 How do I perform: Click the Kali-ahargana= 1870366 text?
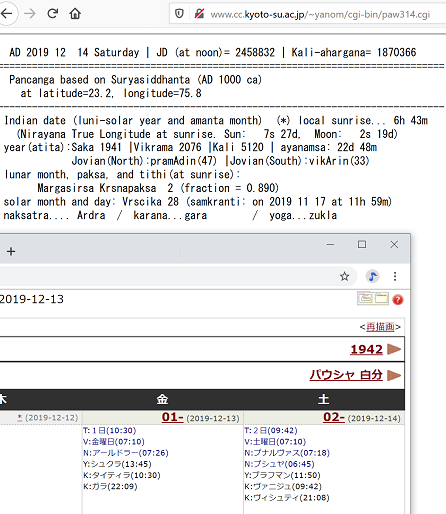pos(354,52)
